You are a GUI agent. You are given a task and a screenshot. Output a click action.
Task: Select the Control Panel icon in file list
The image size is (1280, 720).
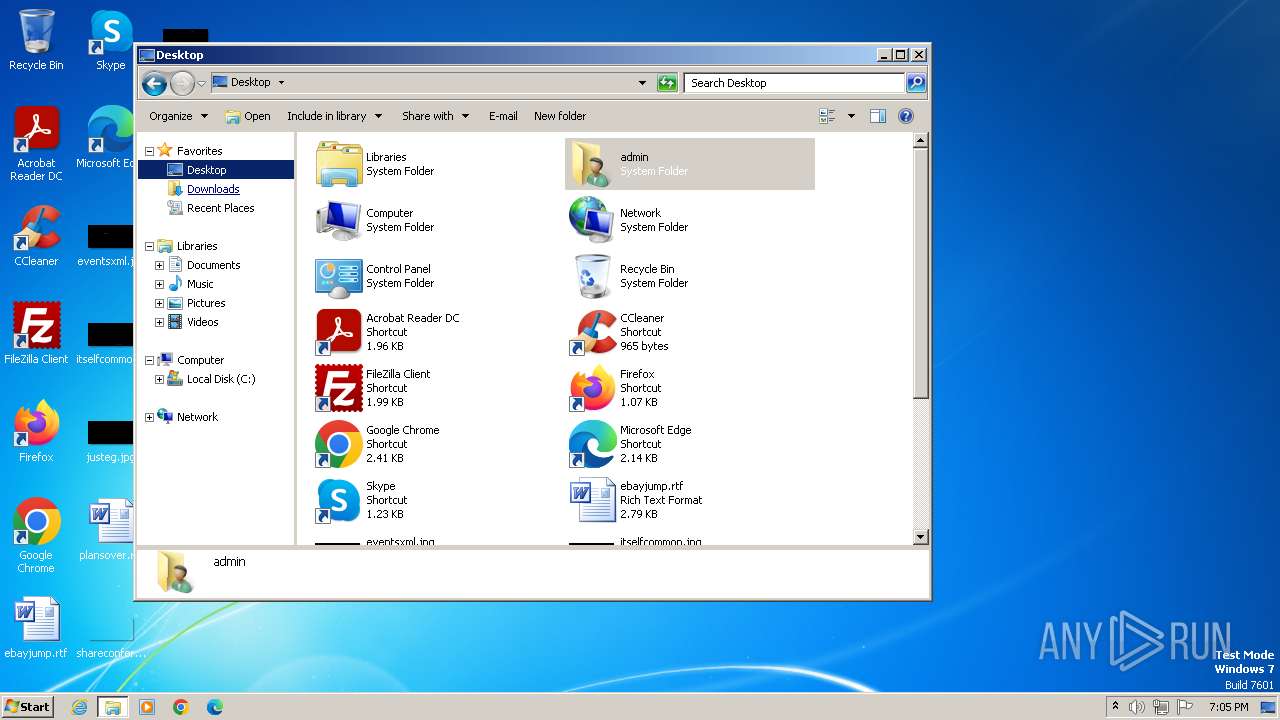click(339, 276)
